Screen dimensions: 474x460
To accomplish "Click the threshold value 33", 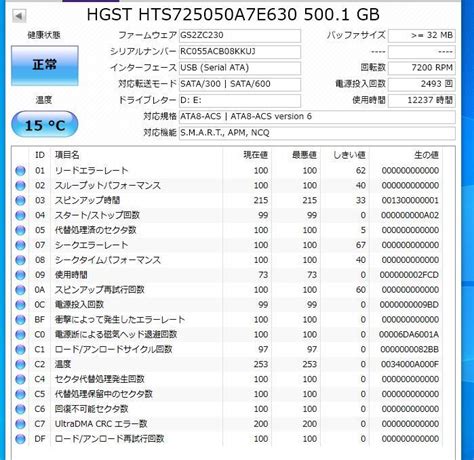I will [x=361, y=200].
